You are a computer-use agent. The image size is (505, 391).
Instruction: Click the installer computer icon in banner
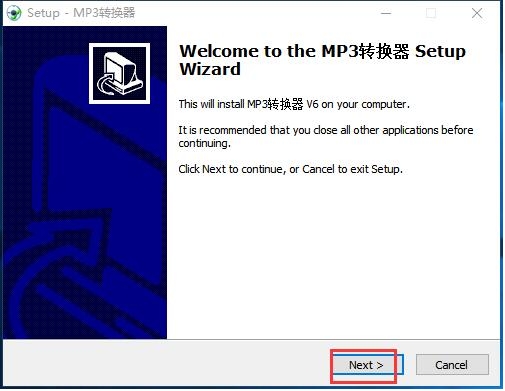coord(119,73)
